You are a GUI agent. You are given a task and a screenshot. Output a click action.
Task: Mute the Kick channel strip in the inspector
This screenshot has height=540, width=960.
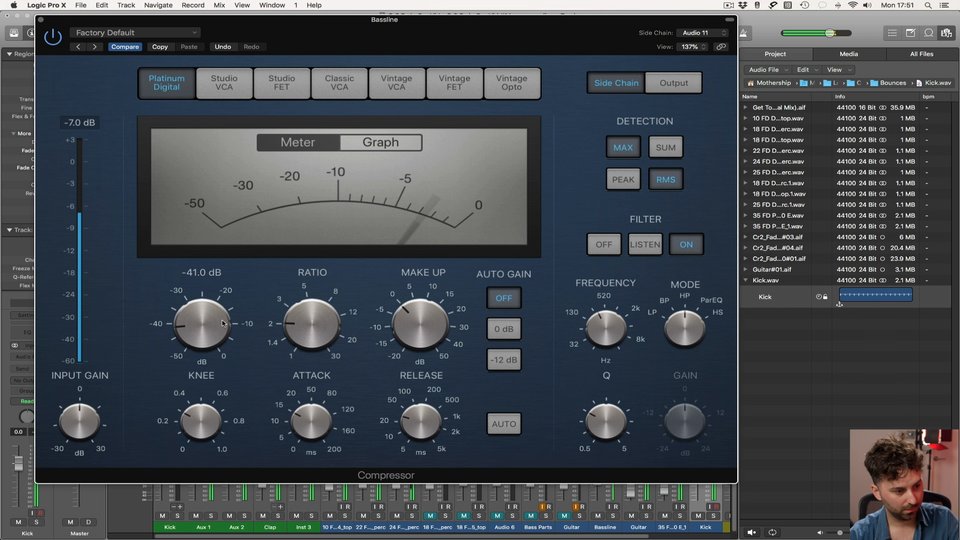18,522
